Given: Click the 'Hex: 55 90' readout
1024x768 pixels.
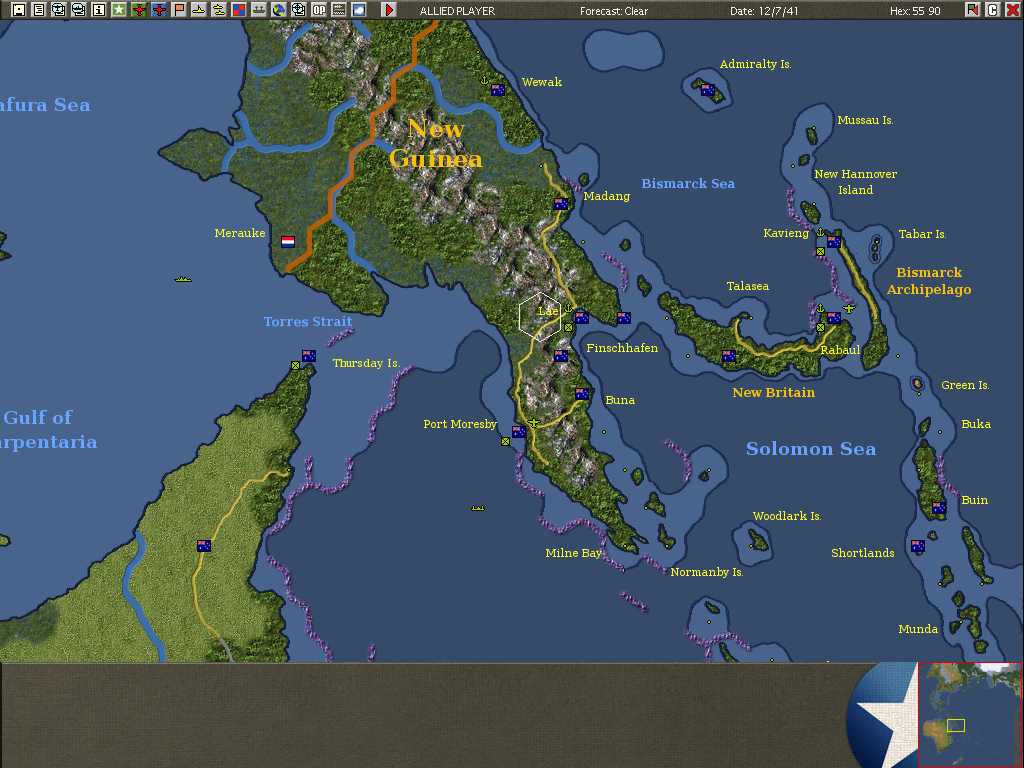Looking at the screenshot, I should click(915, 11).
